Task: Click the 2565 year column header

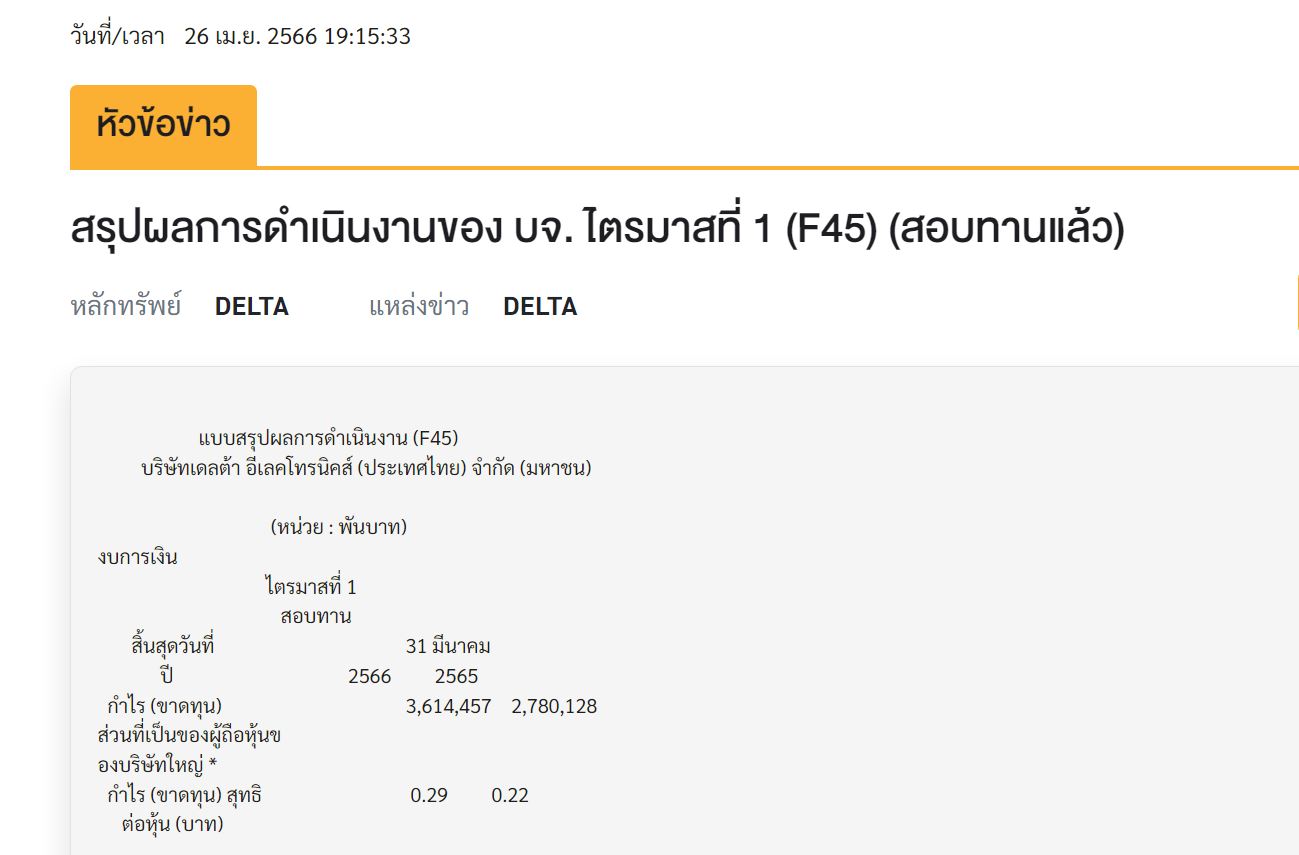Action: point(456,676)
